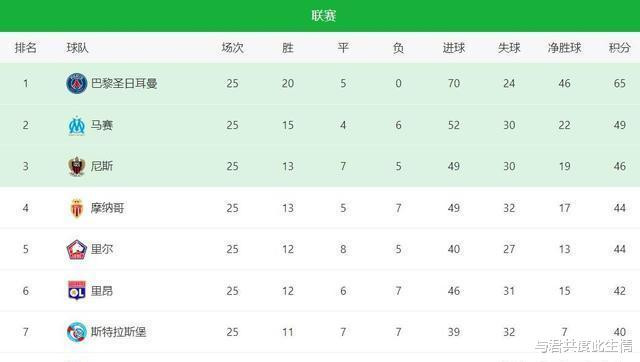This screenshot has width=640, height=362.
Task: Sort table by 积分 column header
Action: pos(620,48)
